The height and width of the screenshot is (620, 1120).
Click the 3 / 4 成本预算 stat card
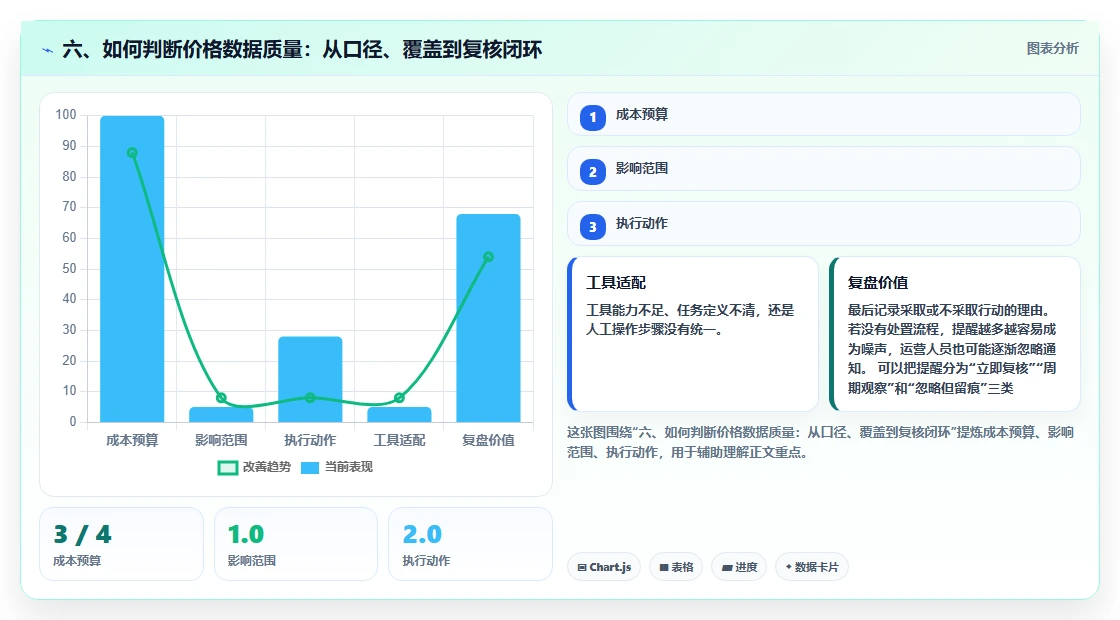[121, 544]
